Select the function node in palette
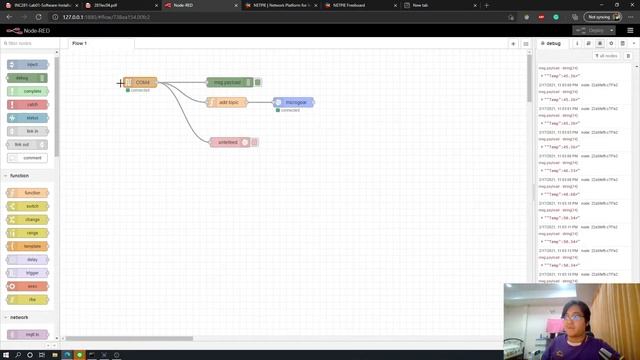The width and height of the screenshot is (640, 360). 28,193
